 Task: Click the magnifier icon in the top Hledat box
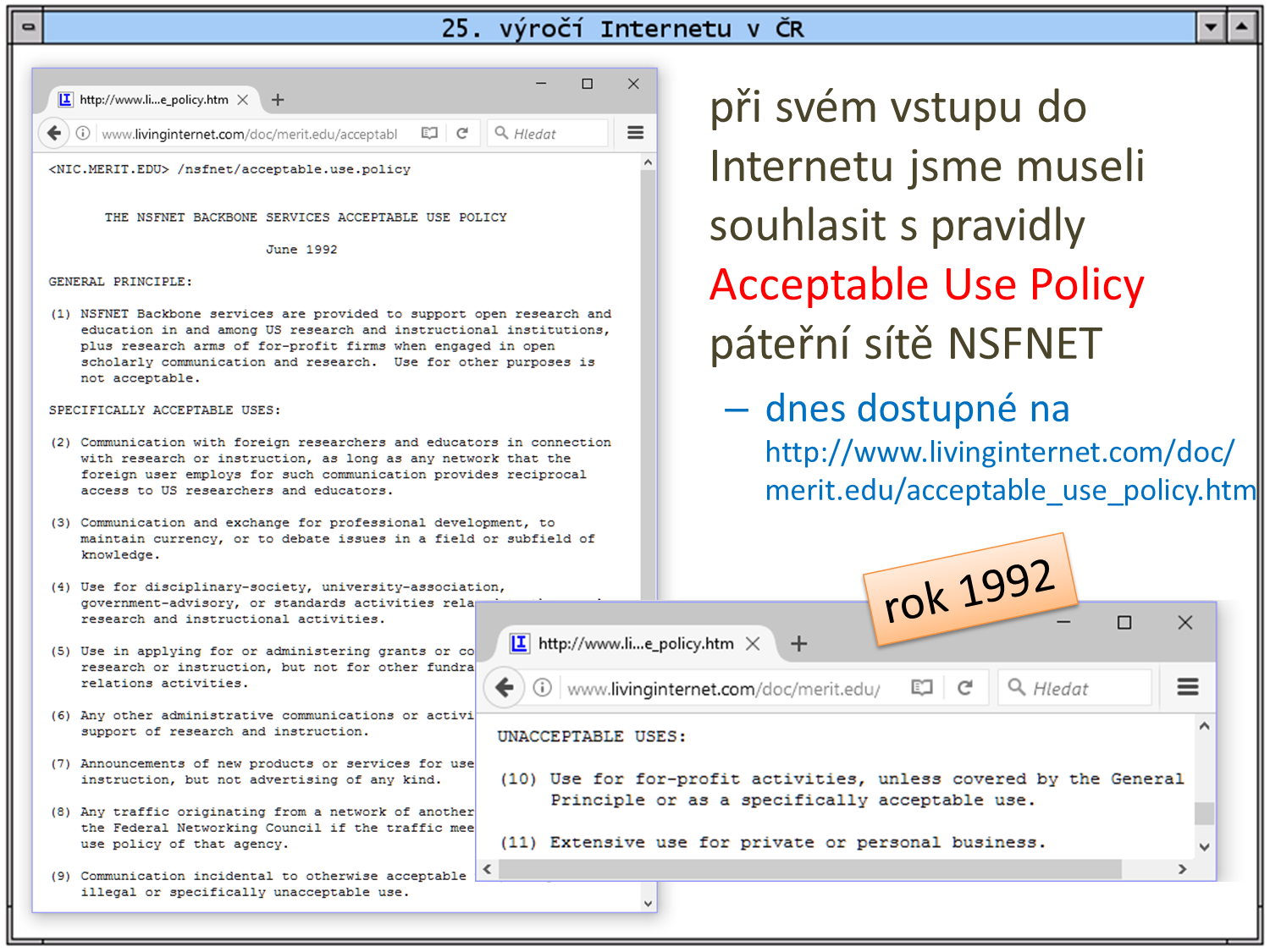click(501, 132)
